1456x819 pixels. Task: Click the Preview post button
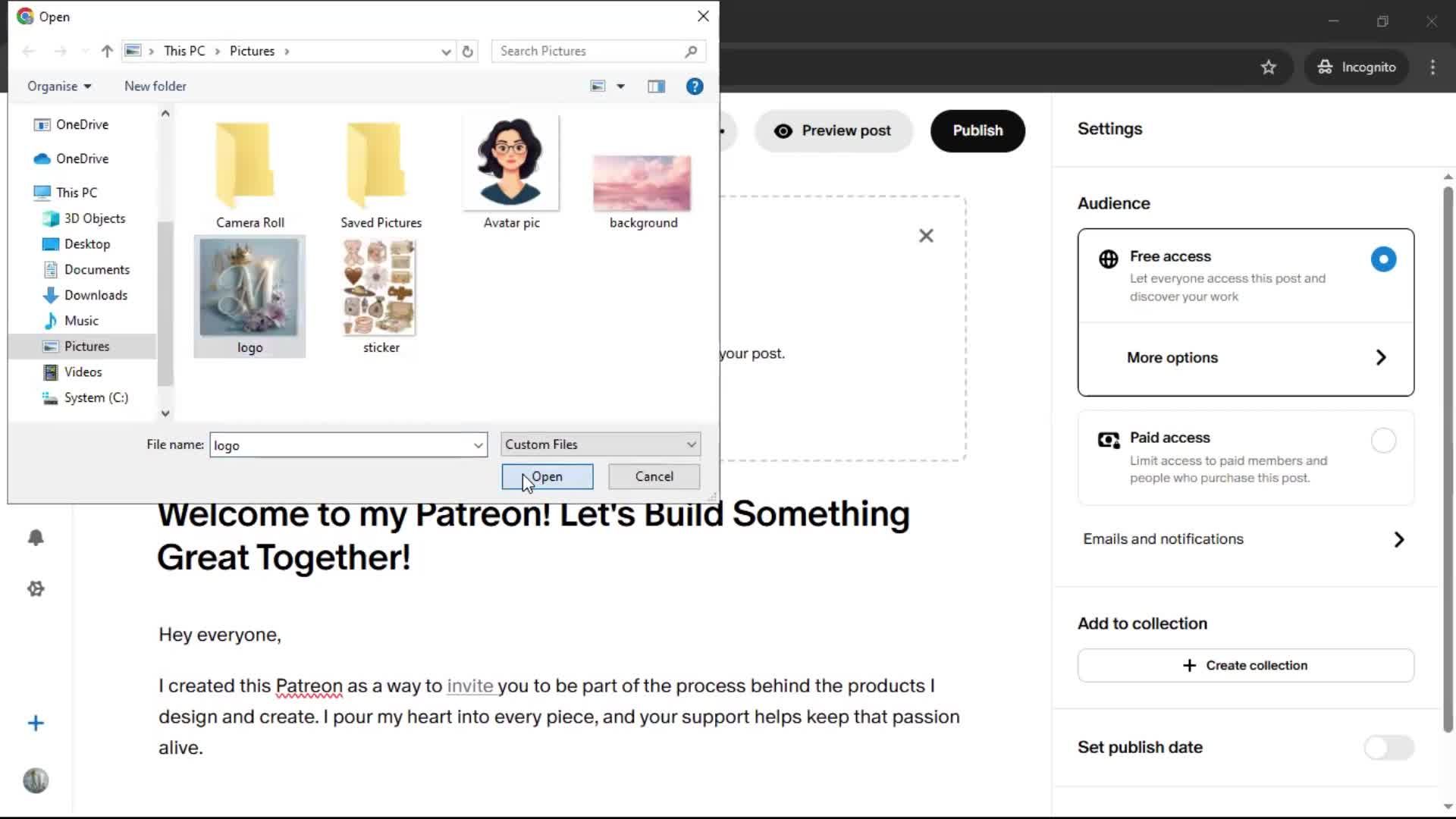pyautogui.click(x=833, y=130)
